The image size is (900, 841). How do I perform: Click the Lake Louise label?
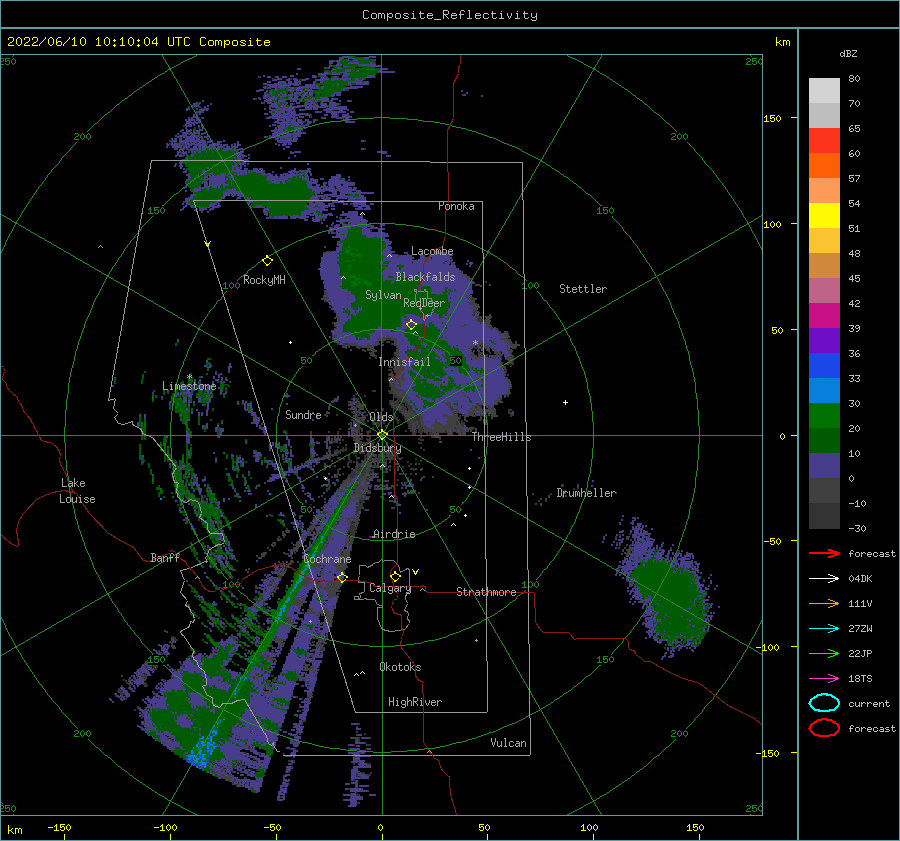77,491
